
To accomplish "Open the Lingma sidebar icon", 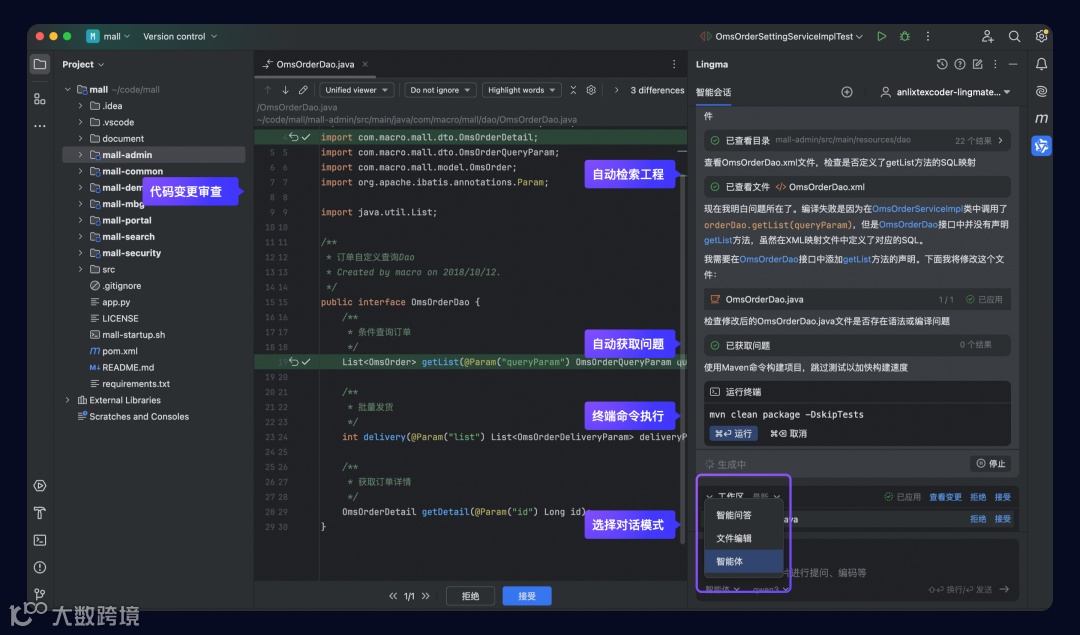I will pyautogui.click(x=1041, y=145).
